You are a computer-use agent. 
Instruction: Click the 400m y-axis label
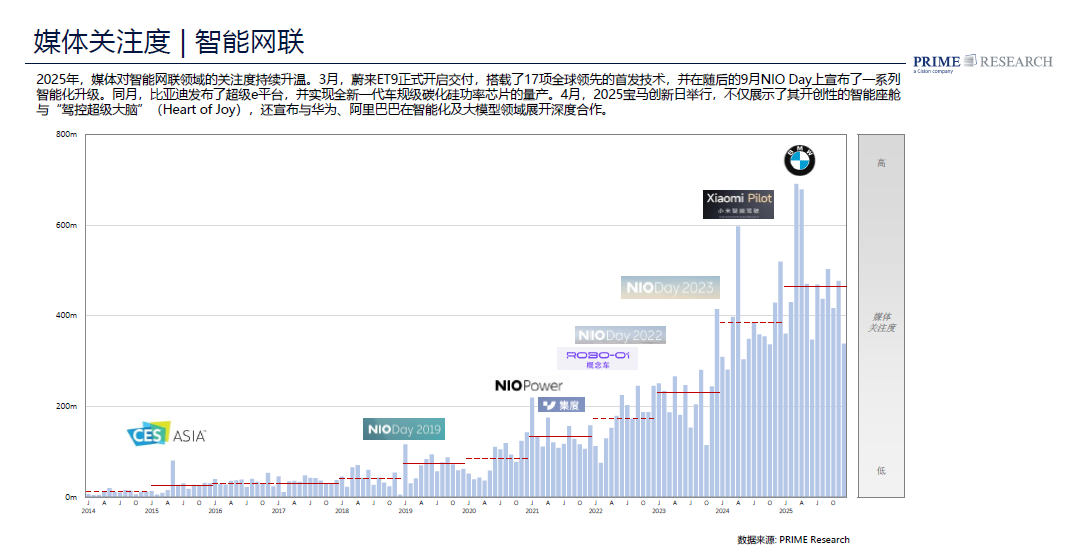pyautogui.click(x=66, y=315)
